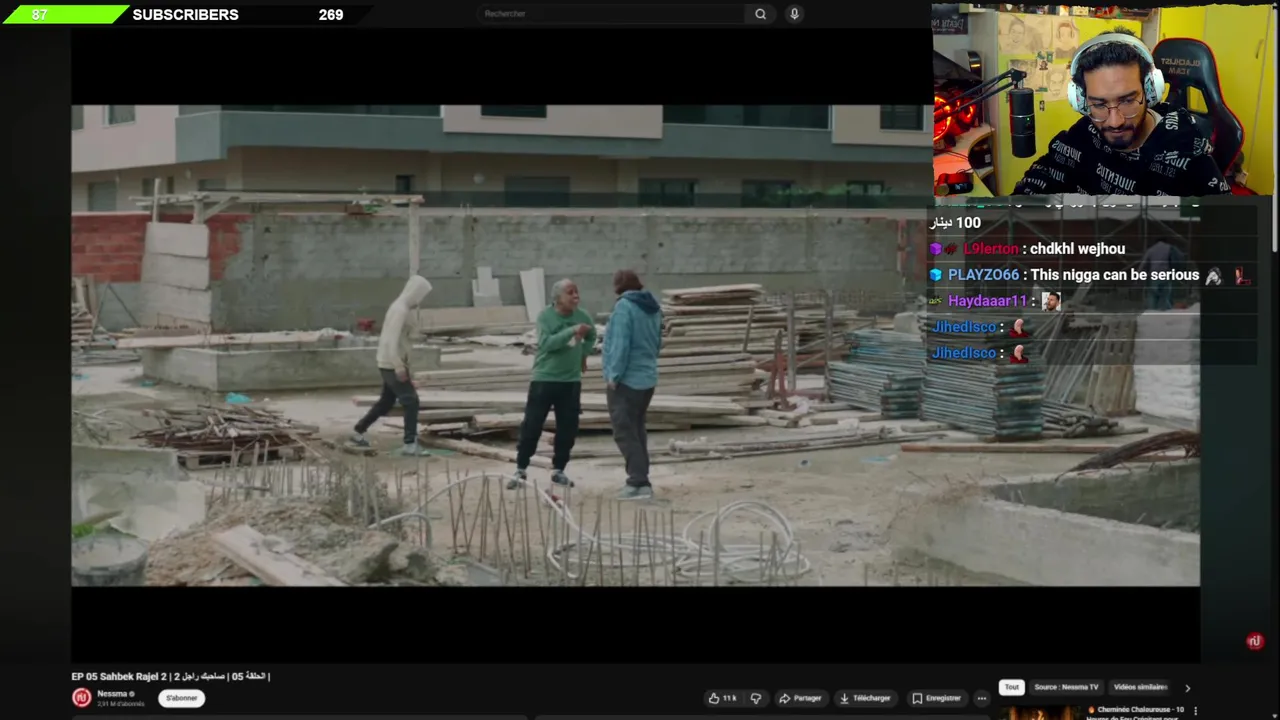Click PLAYZO66 chat username

[983, 275]
